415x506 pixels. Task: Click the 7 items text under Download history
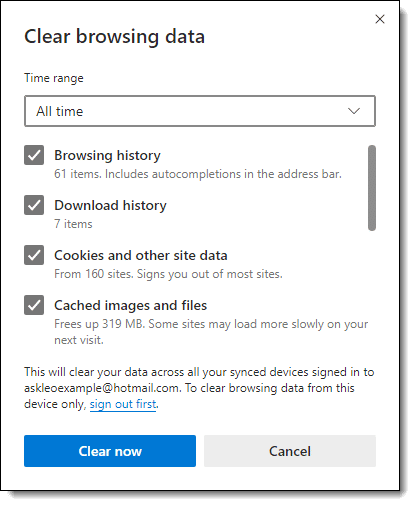pos(73,224)
